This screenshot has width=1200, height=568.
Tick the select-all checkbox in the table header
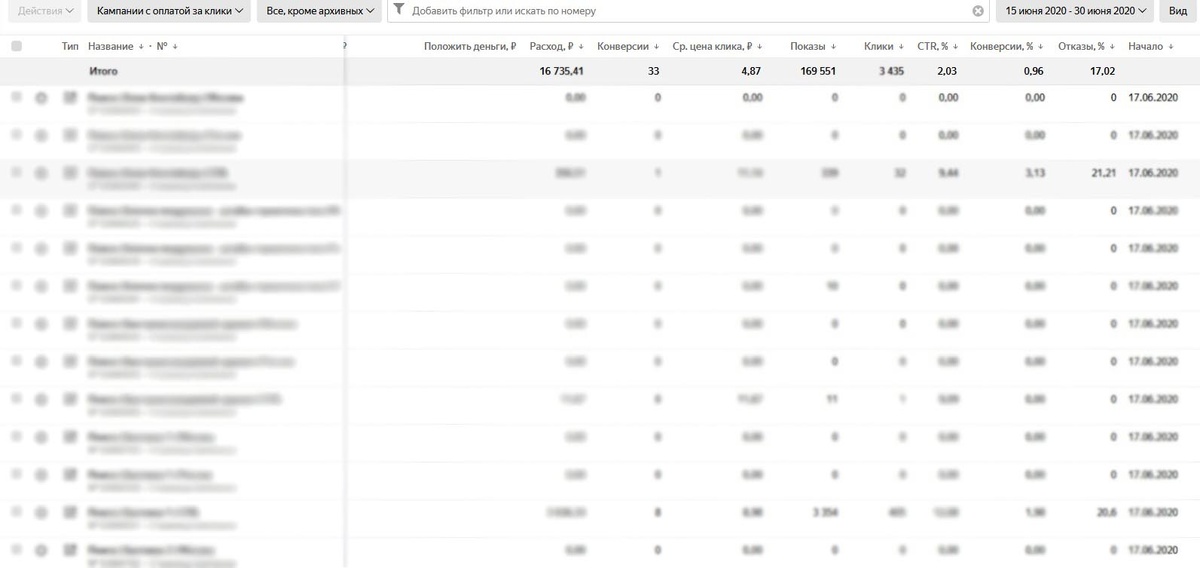(16, 46)
